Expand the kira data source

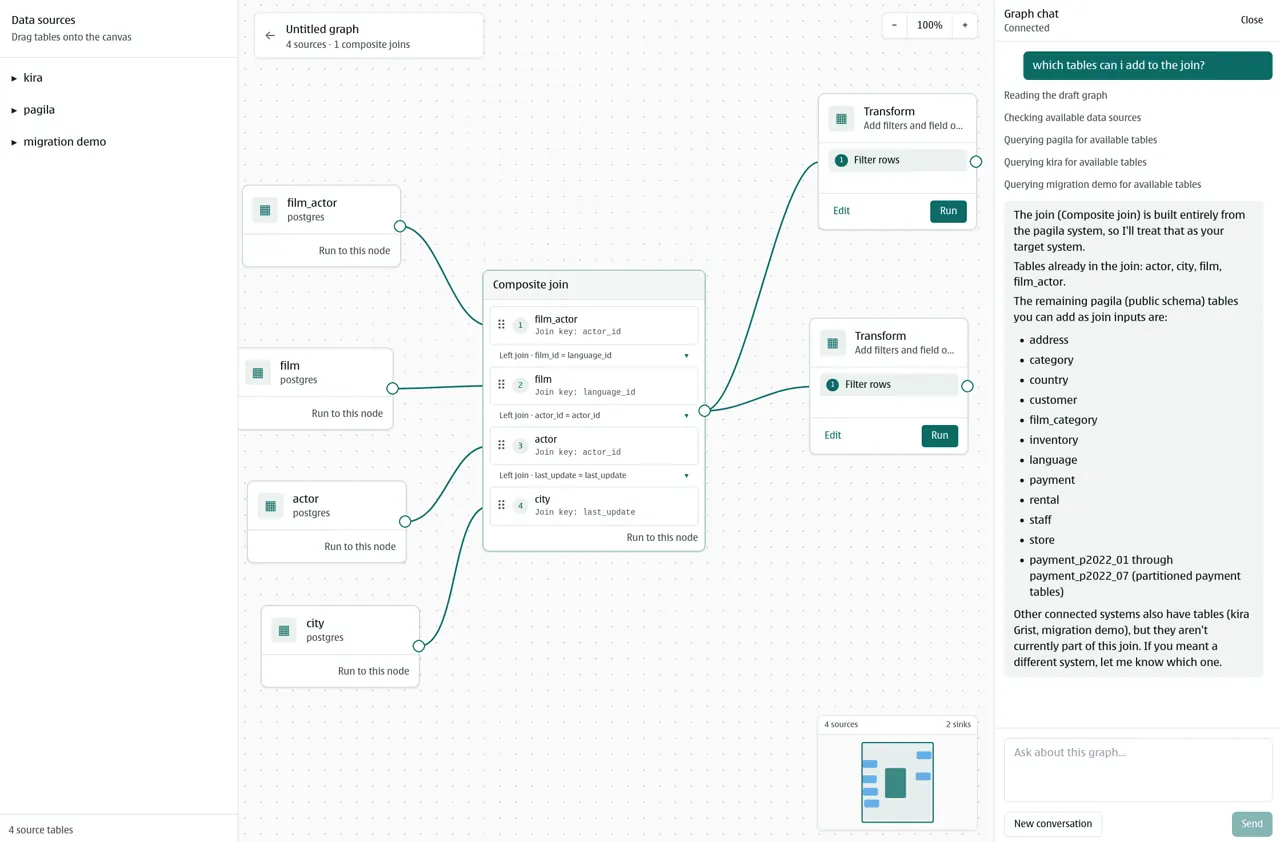point(27,78)
